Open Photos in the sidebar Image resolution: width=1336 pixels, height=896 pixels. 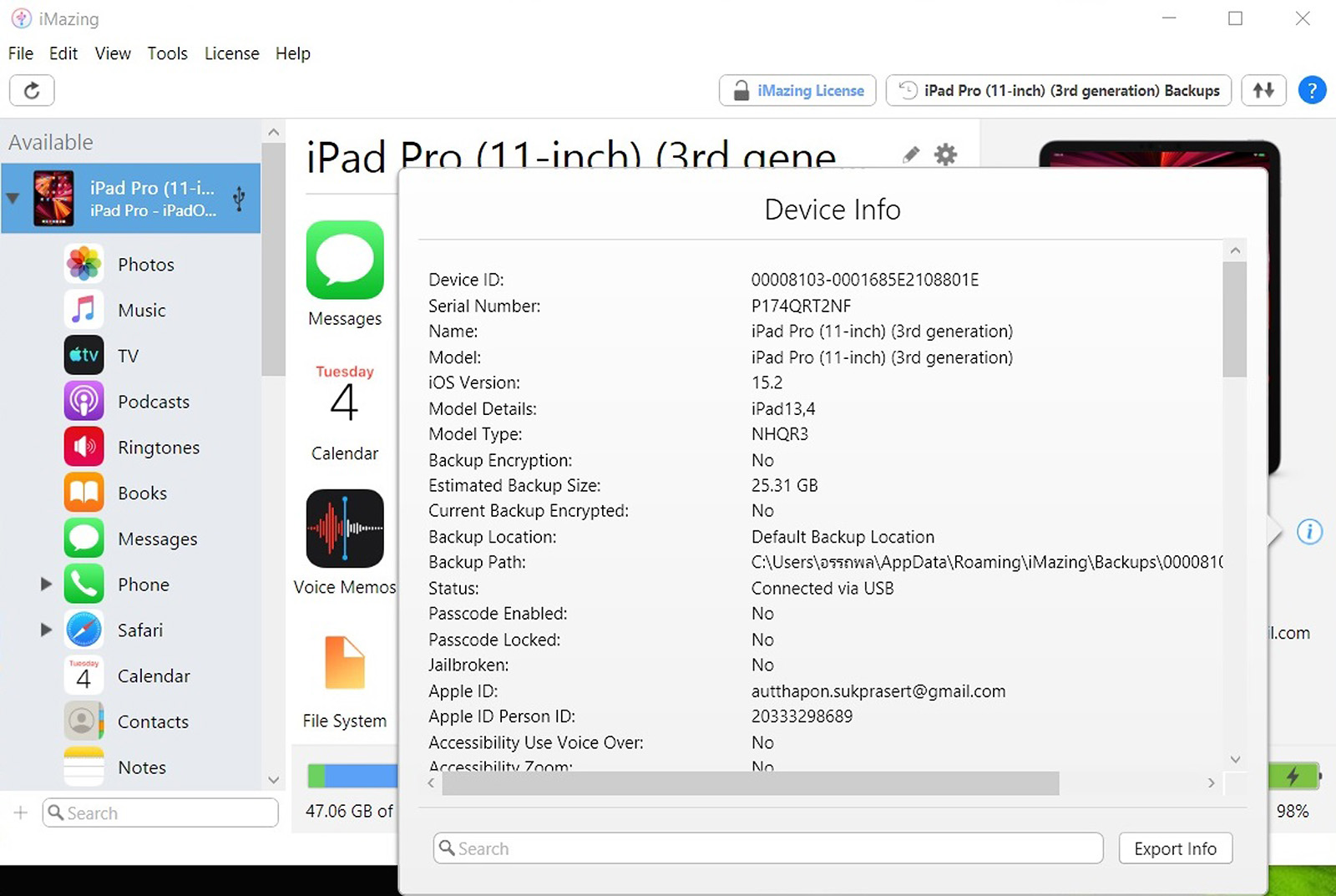pyautogui.click(x=146, y=265)
